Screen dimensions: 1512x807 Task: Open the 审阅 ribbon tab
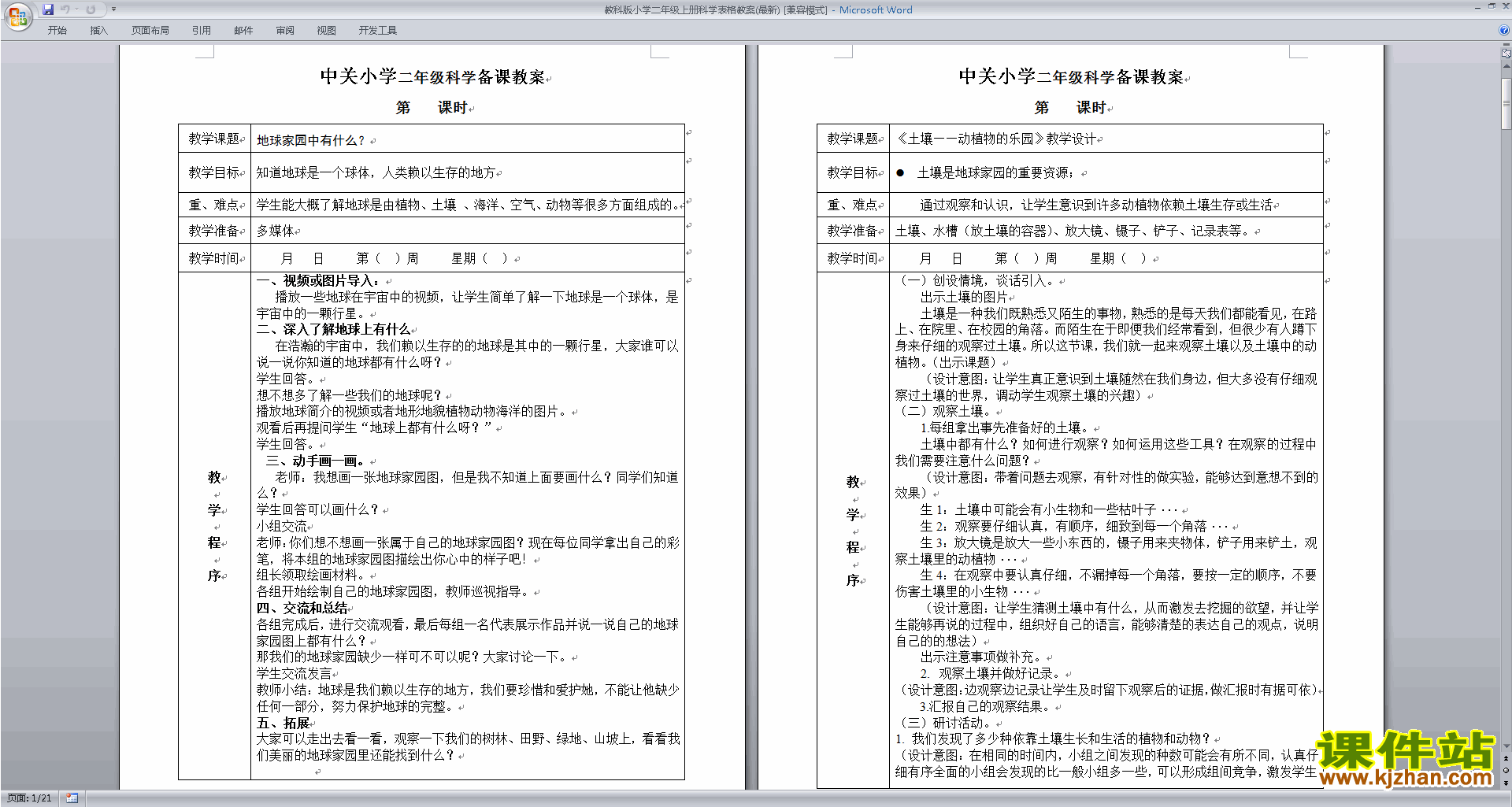[x=285, y=31]
